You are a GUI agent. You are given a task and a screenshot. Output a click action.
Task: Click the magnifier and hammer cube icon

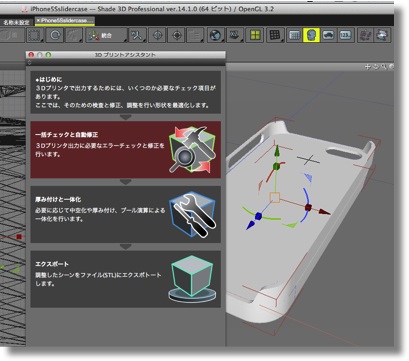pyautogui.click(x=192, y=149)
